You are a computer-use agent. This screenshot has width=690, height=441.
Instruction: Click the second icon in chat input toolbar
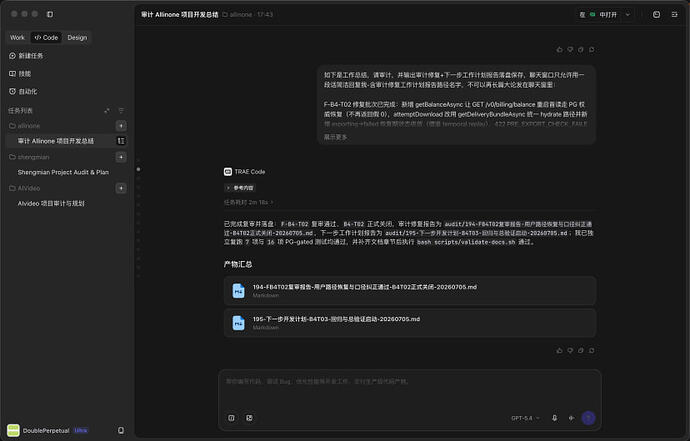[250, 418]
